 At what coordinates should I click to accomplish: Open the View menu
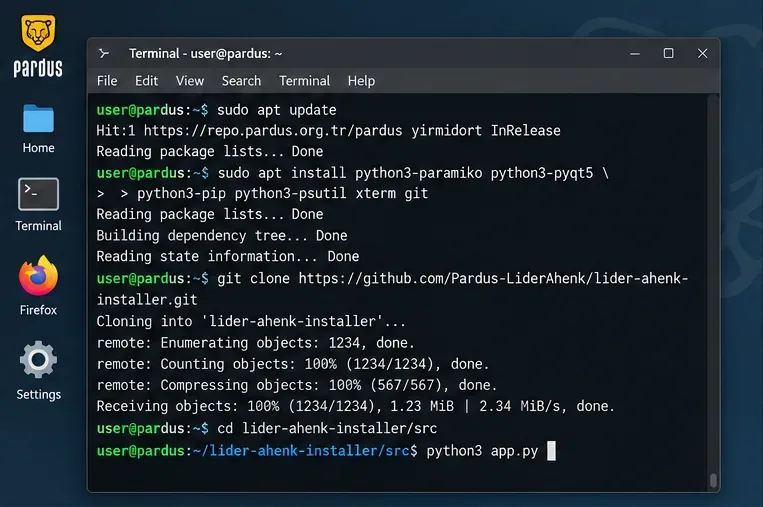[x=190, y=81]
